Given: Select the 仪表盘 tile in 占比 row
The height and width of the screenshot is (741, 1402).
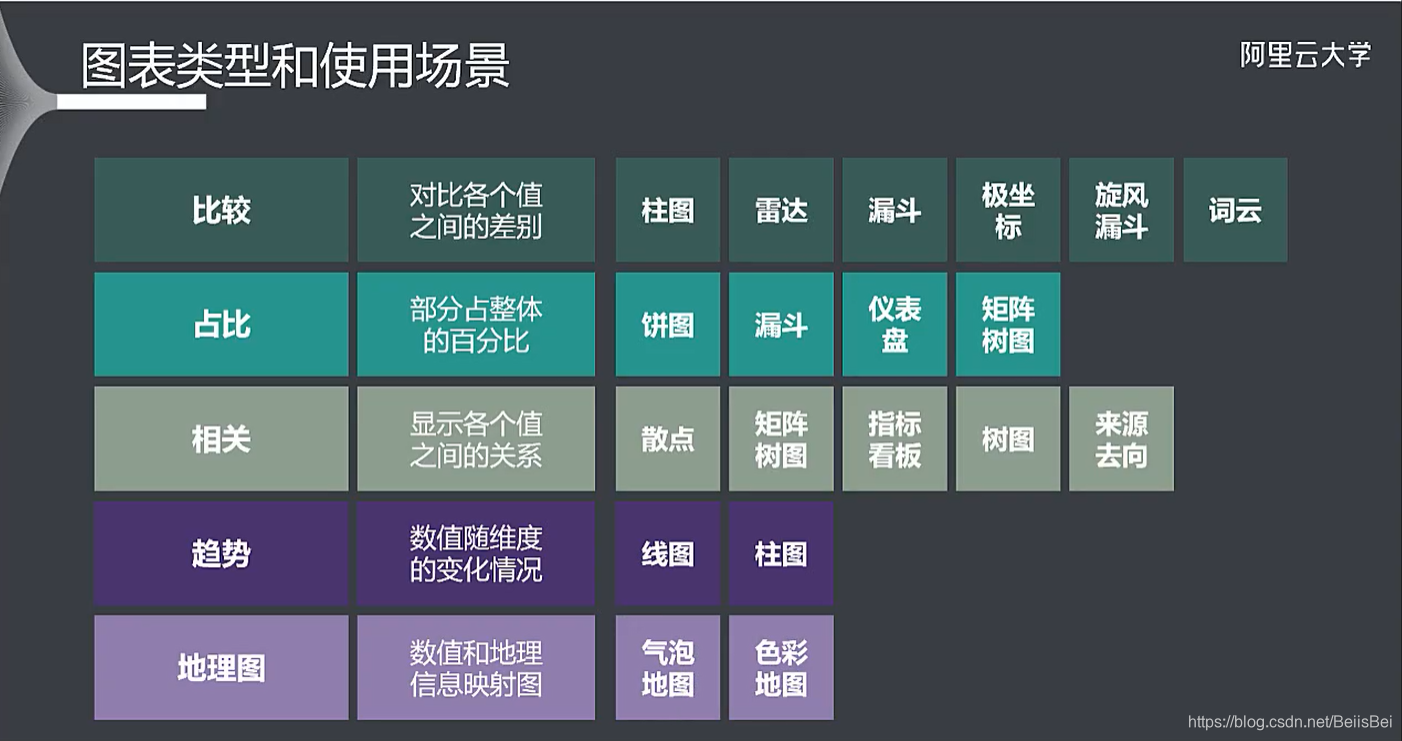Looking at the screenshot, I should click(x=894, y=324).
